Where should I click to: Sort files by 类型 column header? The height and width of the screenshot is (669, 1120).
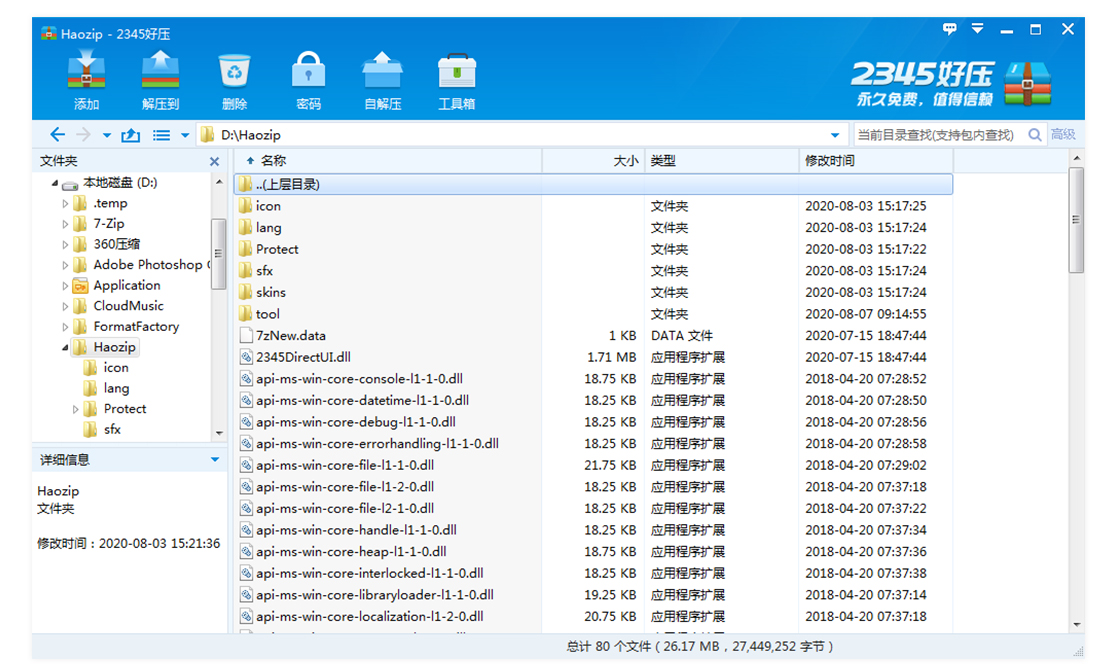pos(721,161)
